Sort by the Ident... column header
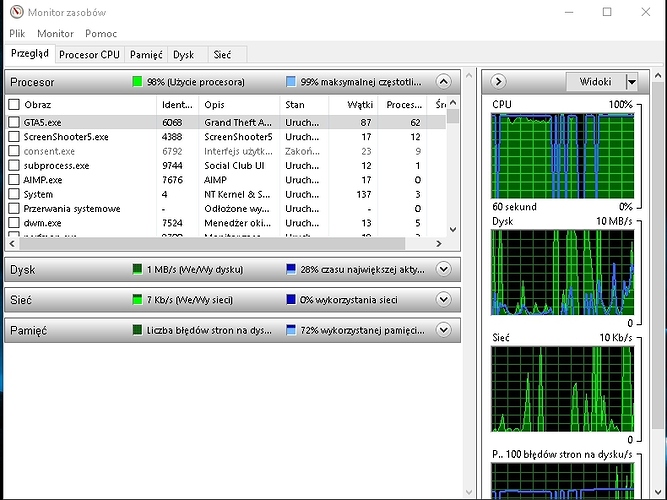This screenshot has width=667, height=500. (x=177, y=104)
